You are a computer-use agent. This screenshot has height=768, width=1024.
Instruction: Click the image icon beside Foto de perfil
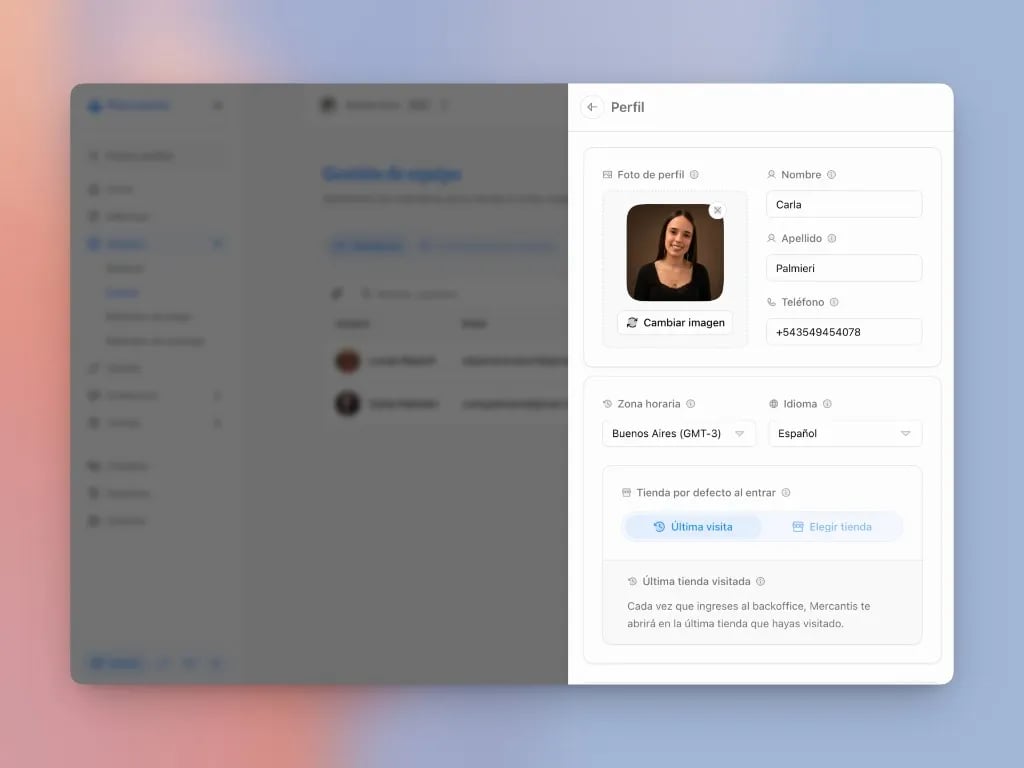pyautogui.click(x=607, y=174)
